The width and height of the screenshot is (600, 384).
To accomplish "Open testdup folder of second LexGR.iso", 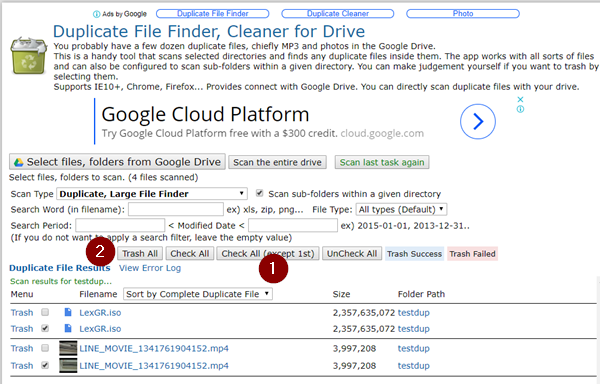I will (x=414, y=329).
